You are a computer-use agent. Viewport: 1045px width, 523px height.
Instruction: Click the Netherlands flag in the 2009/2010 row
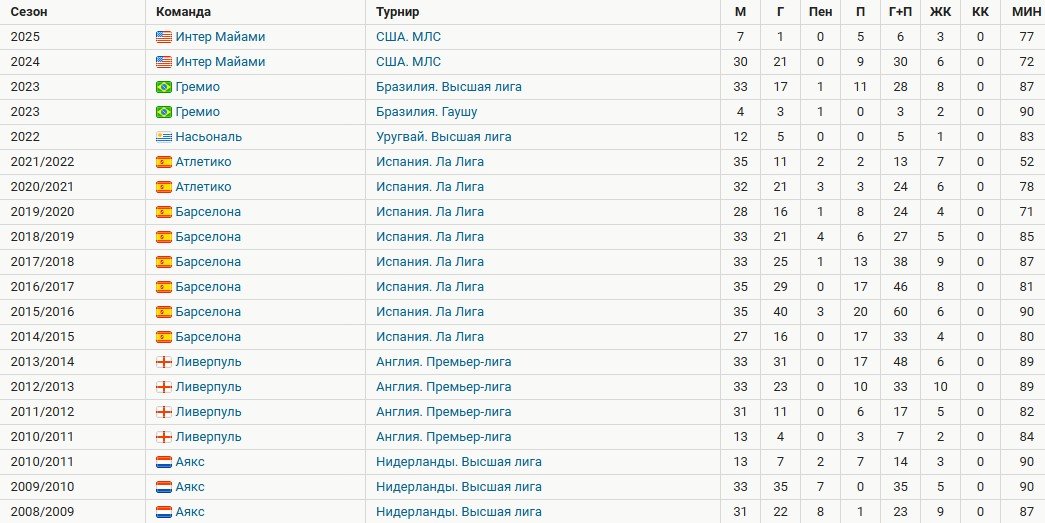[x=164, y=487]
